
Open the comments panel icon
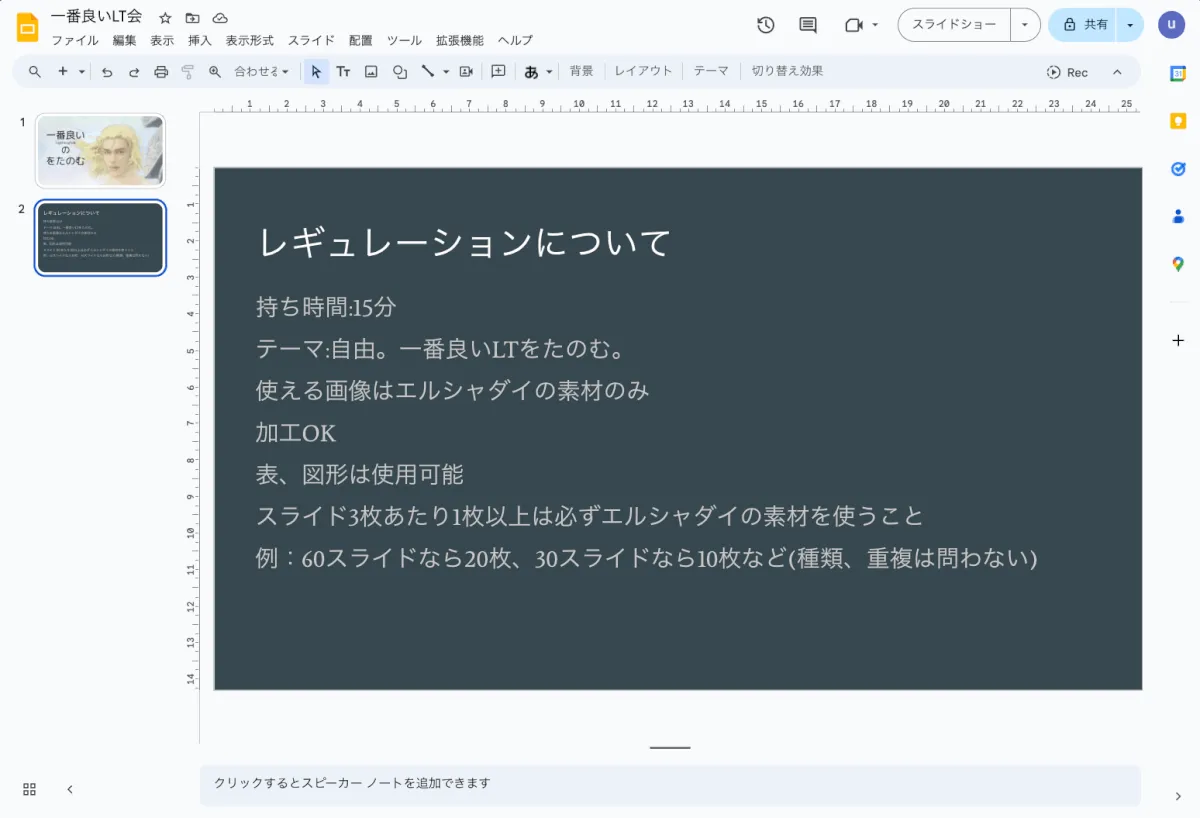pos(808,25)
